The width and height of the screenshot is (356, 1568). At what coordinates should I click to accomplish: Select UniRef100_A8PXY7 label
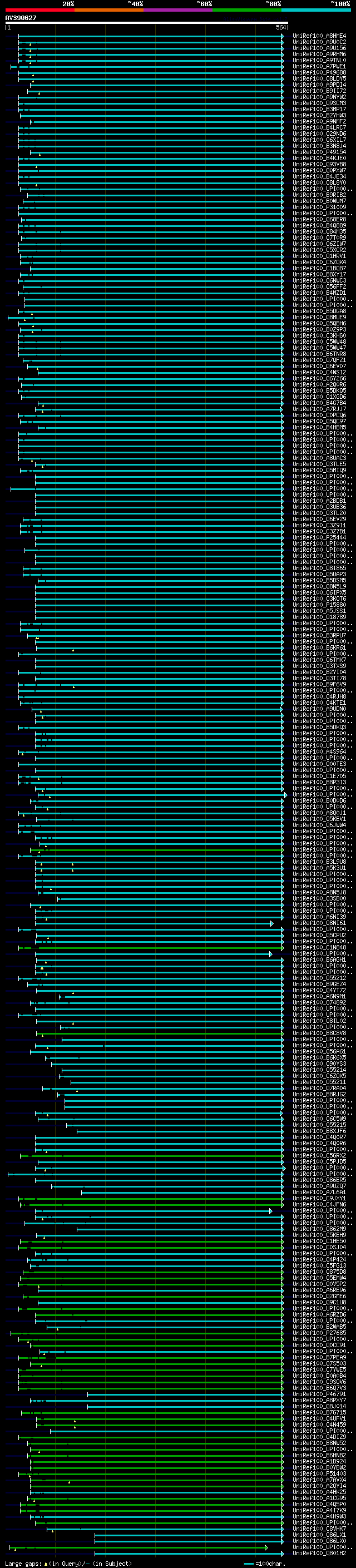coord(319,1400)
